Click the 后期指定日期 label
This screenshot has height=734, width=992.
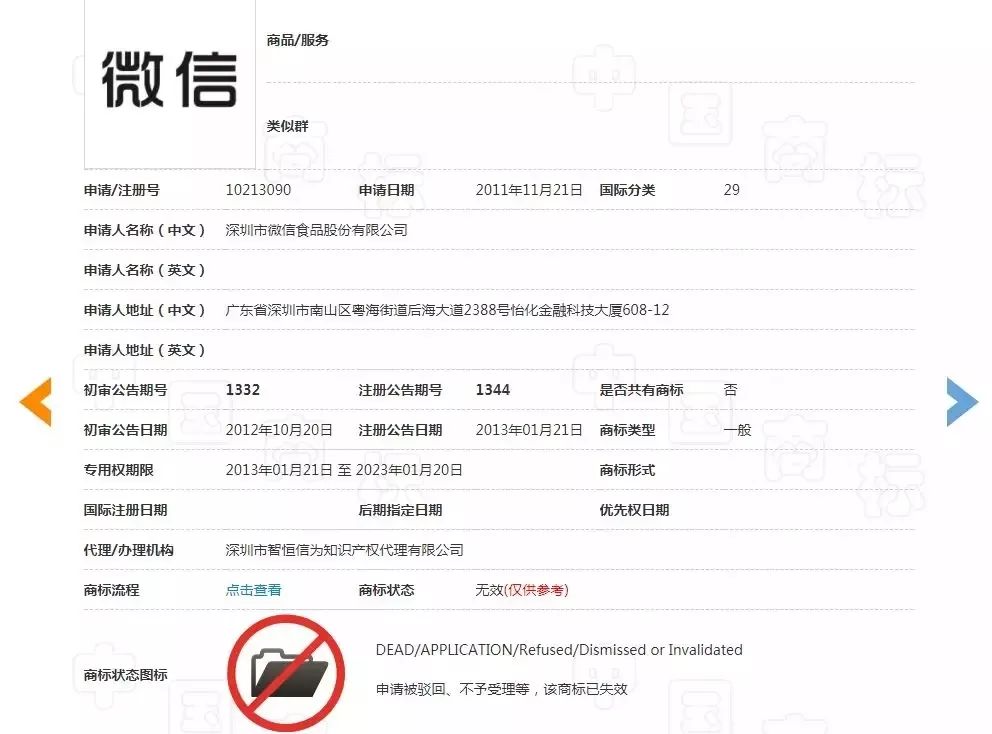[x=400, y=510]
